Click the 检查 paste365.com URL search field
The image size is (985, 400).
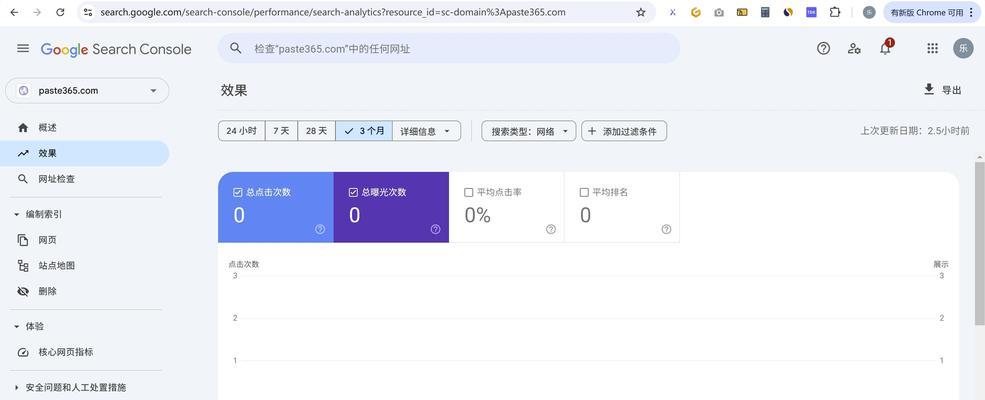click(449, 48)
